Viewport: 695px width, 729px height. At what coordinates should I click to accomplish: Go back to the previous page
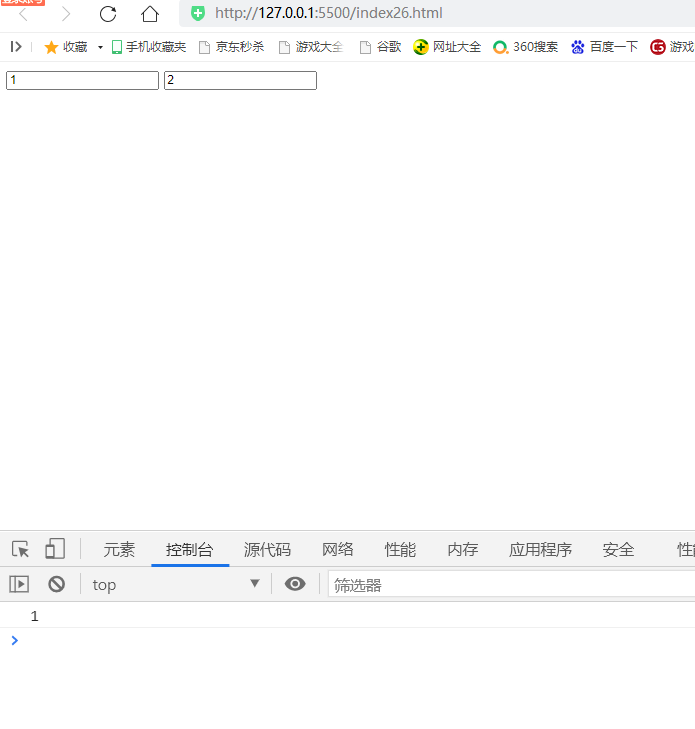pos(23,14)
